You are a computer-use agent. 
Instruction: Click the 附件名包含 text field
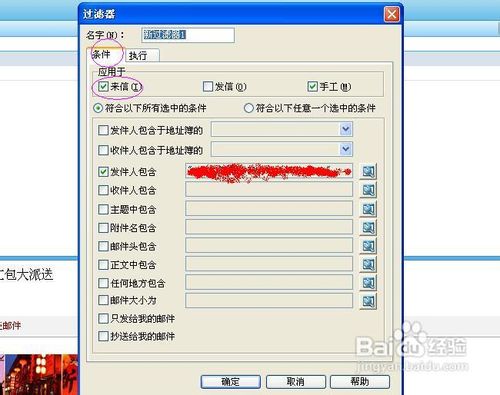(x=269, y=227)
